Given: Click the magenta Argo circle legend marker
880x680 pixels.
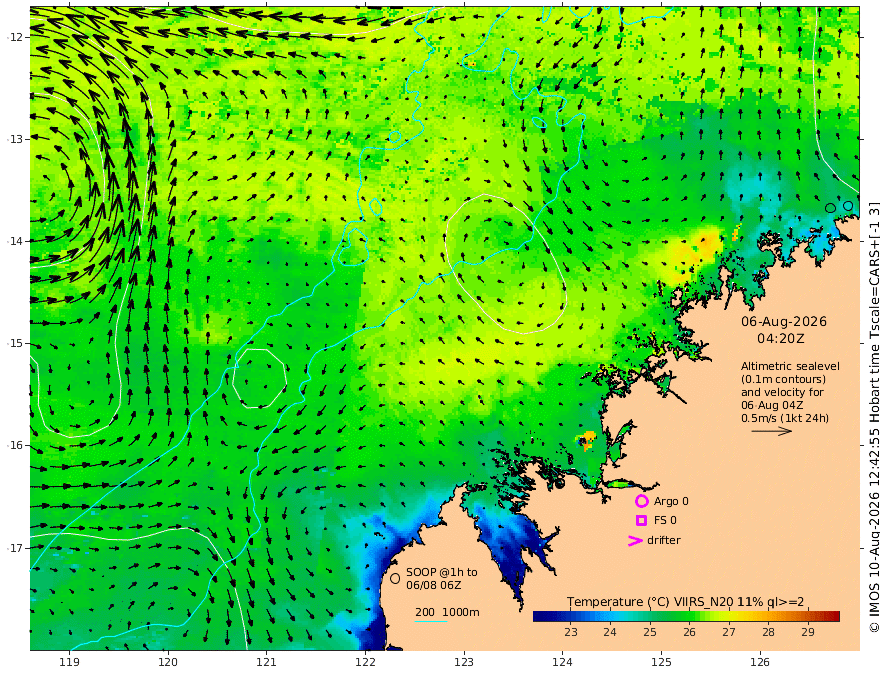Looking at the screenshot, I should 641,501.
